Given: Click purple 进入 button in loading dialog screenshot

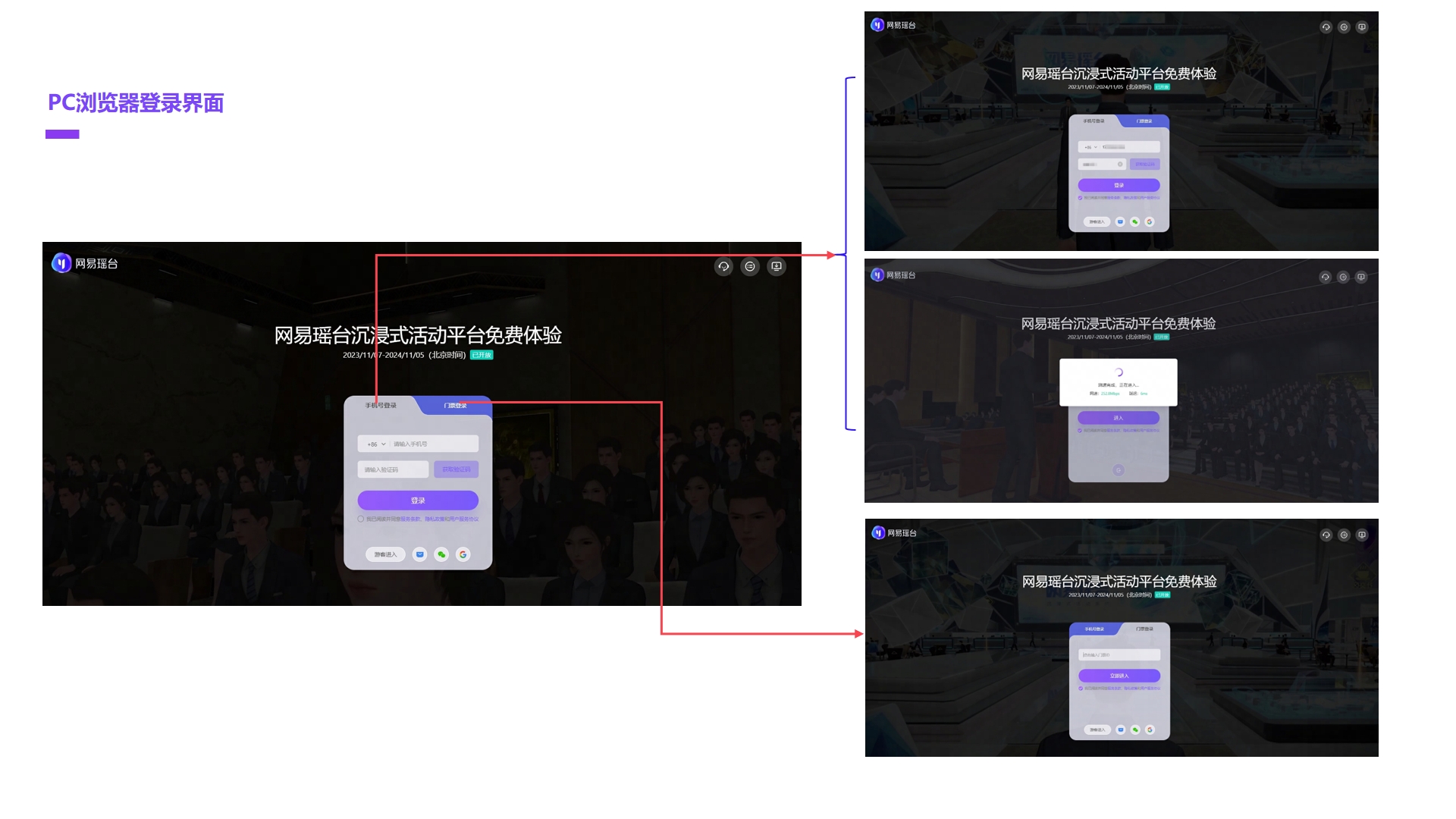Looking at the screenshot, I should tap(1119, 418).
